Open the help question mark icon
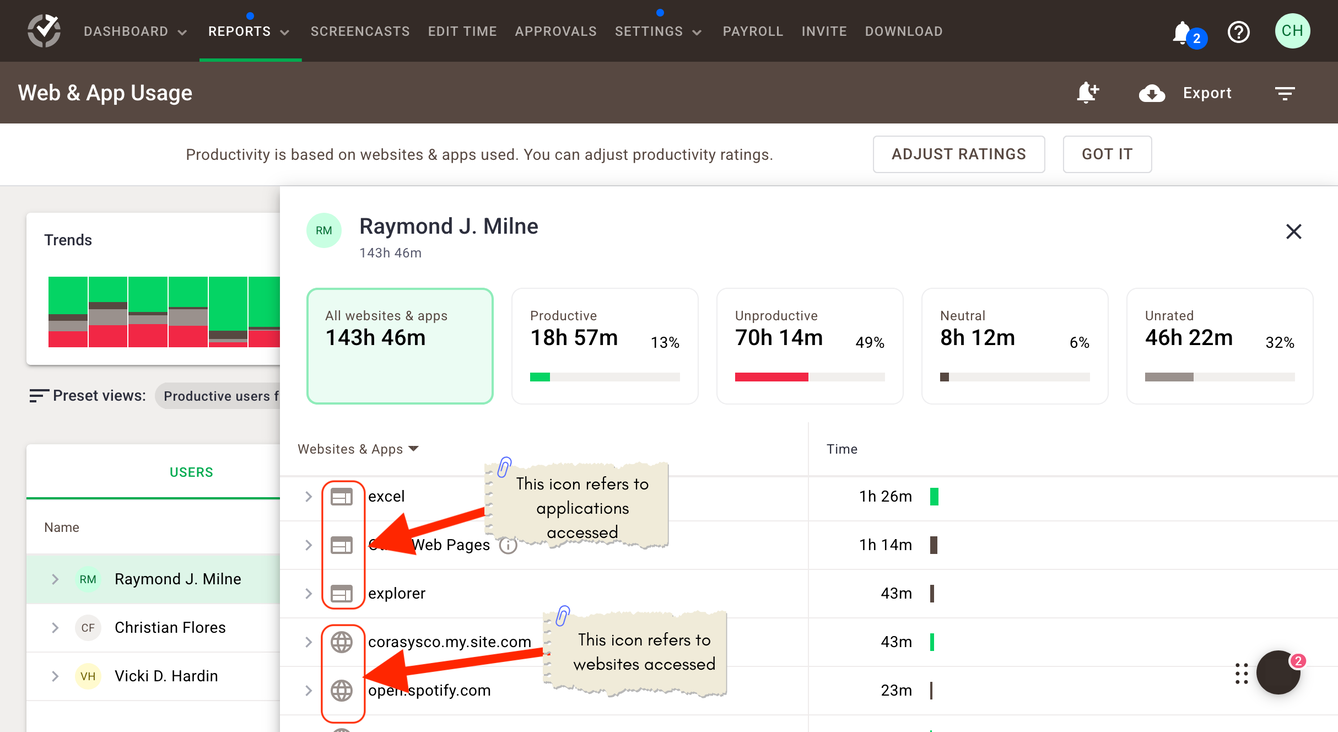This screenshot has width=1338, height=732. click(1239, 32)
